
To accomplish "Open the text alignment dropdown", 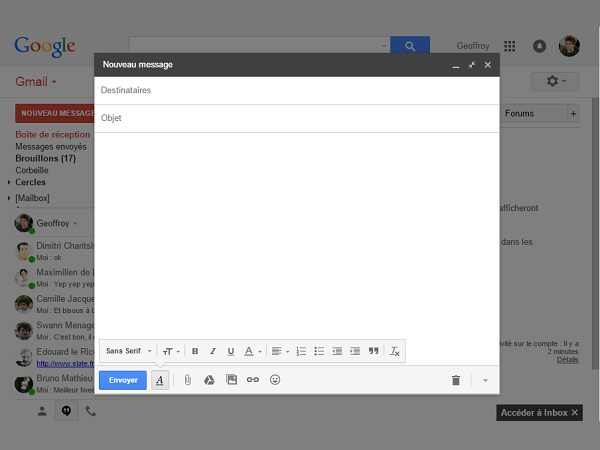I will pyautogui.click(x=280, y=351).
